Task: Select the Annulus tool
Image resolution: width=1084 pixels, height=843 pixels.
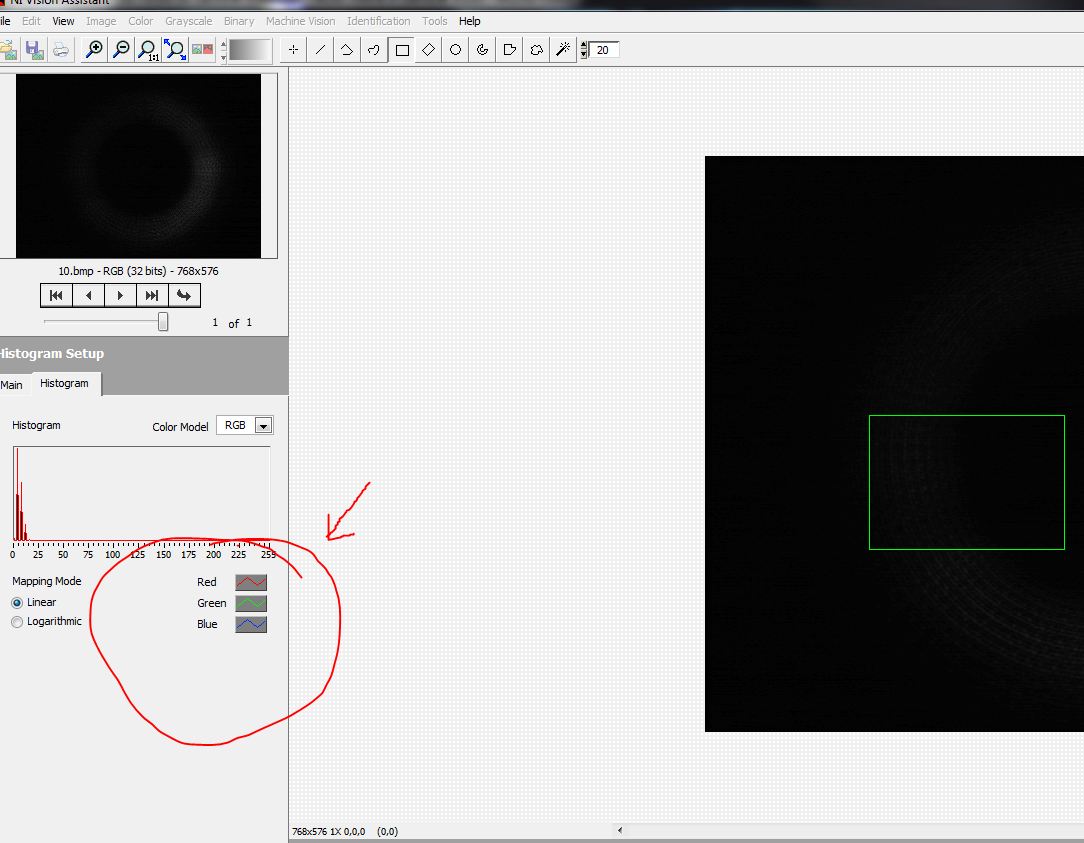Action: point(483,50)
